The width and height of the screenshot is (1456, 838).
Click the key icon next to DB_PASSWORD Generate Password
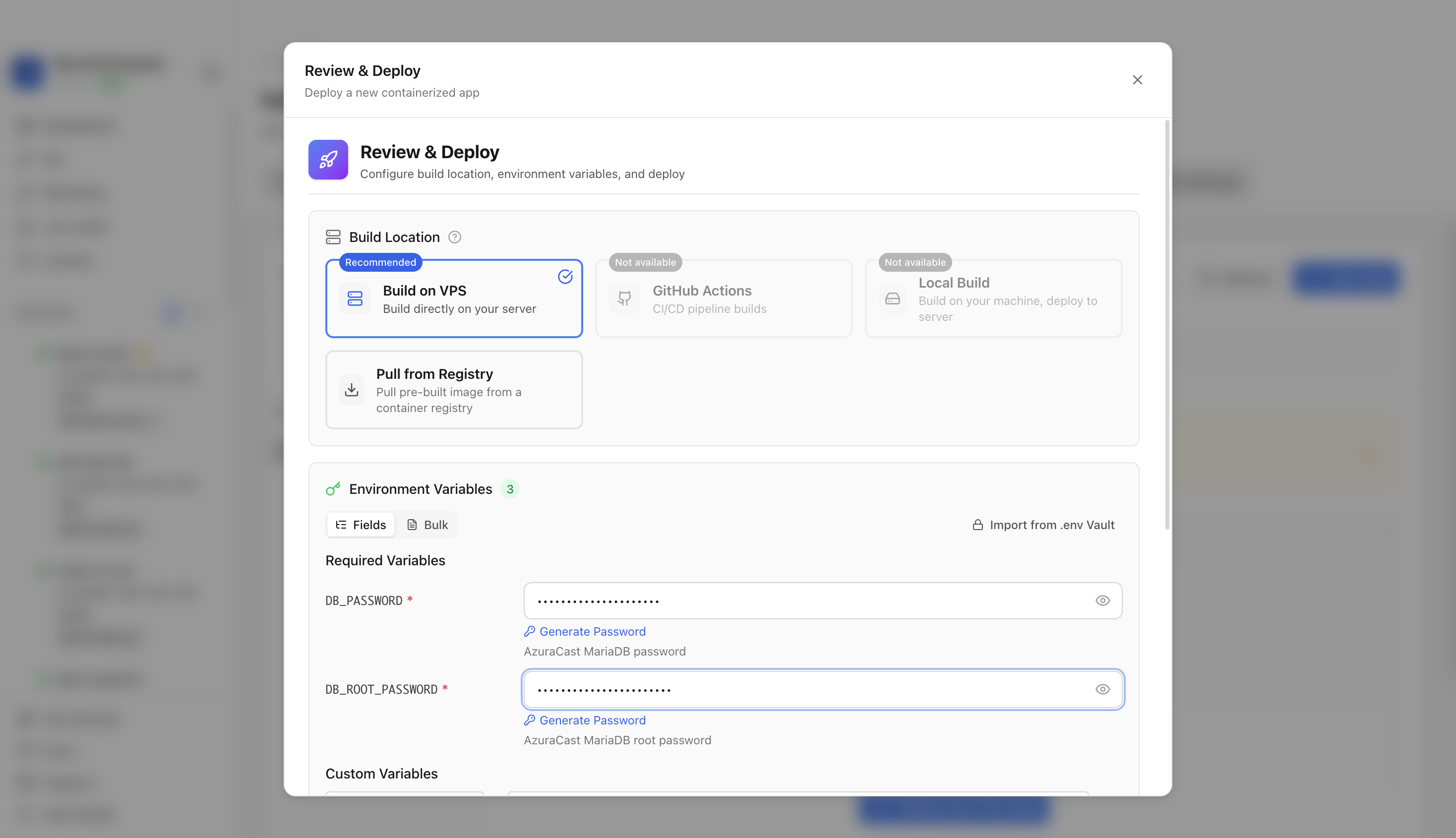[530, 631]
